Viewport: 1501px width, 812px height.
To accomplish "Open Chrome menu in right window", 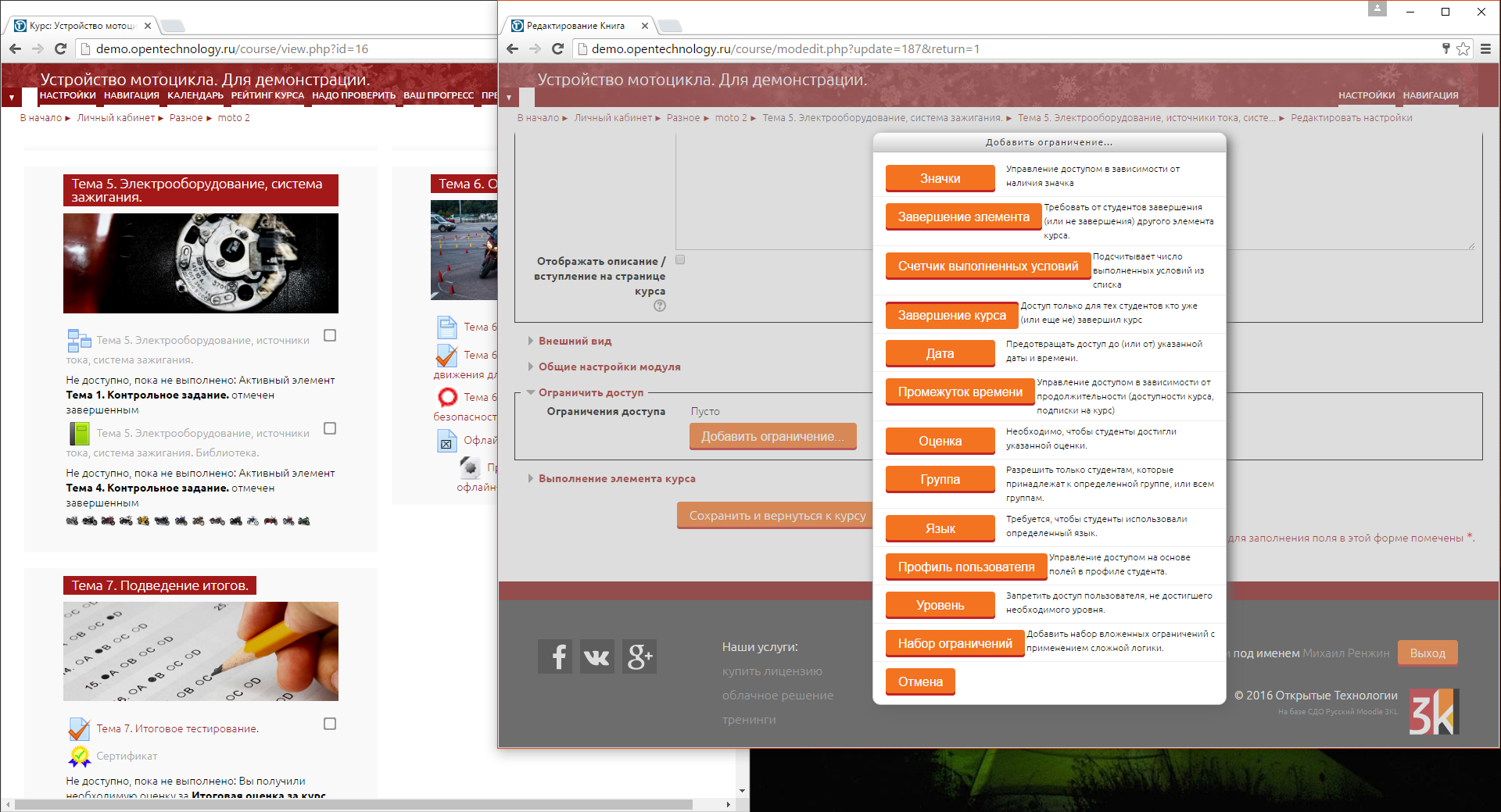I will tap(1485, 48).
